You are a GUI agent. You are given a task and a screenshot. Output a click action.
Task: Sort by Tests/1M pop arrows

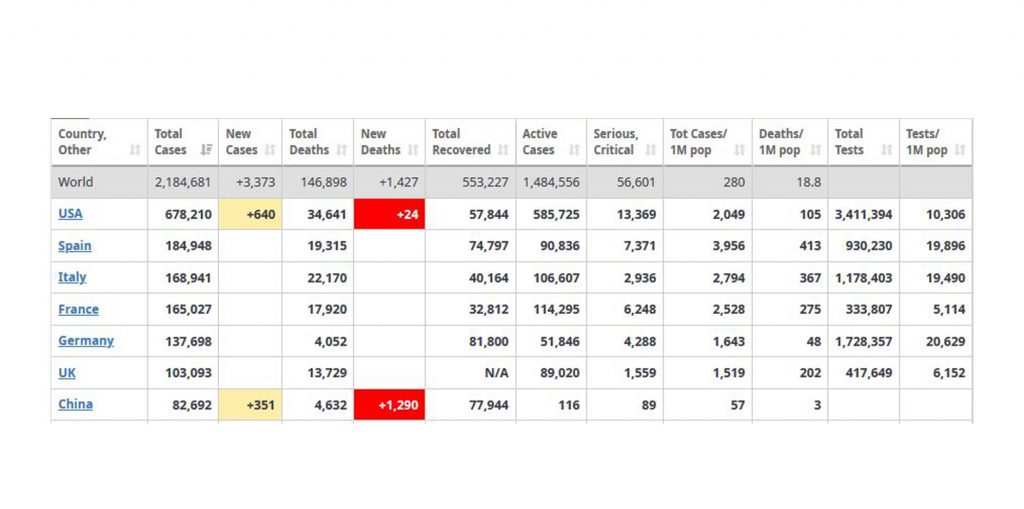(x=960, y=151)
